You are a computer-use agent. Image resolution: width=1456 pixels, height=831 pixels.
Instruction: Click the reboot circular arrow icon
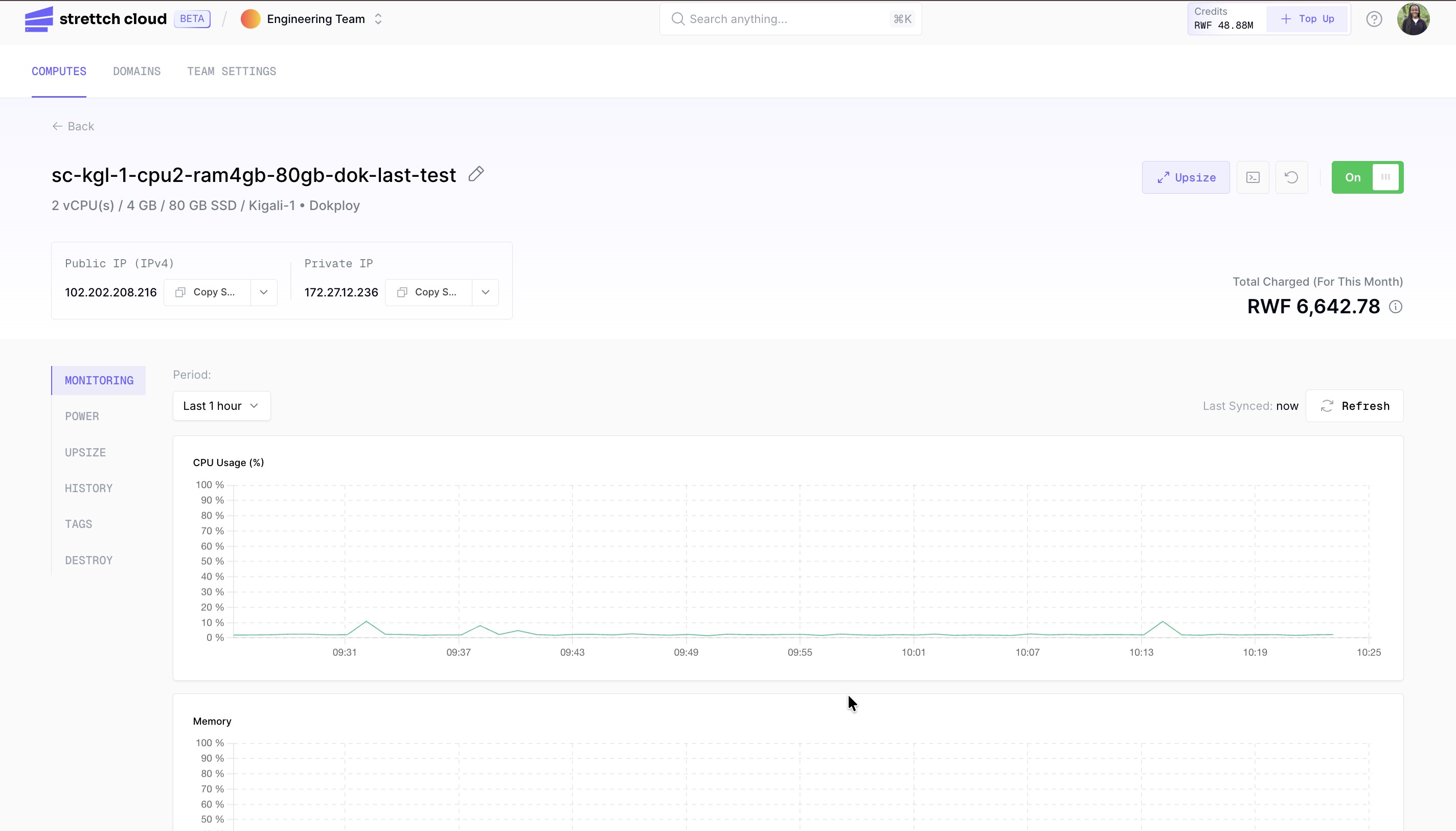1291,177
